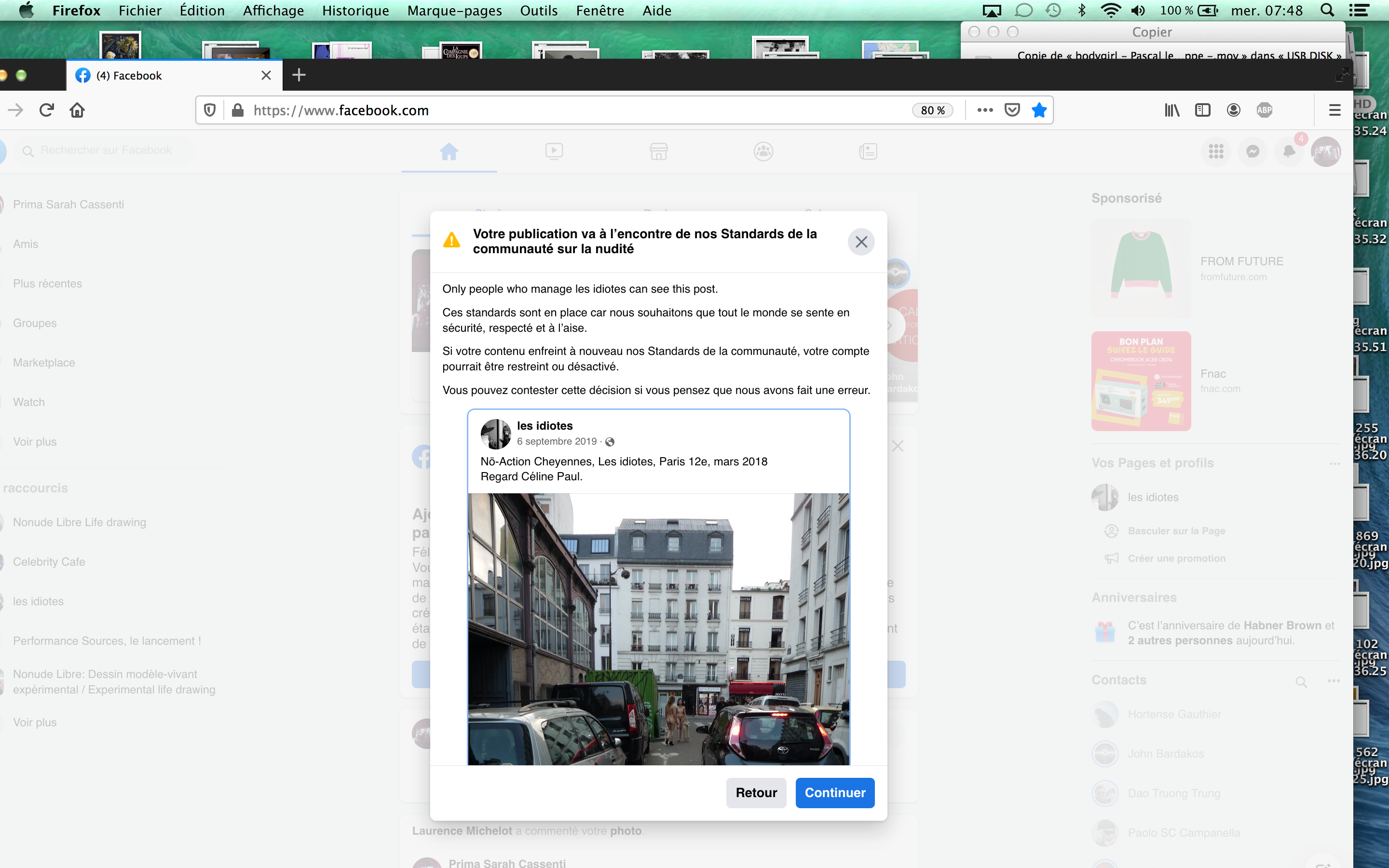
Task: Click the Retour button
Action: tap(756, 793)
